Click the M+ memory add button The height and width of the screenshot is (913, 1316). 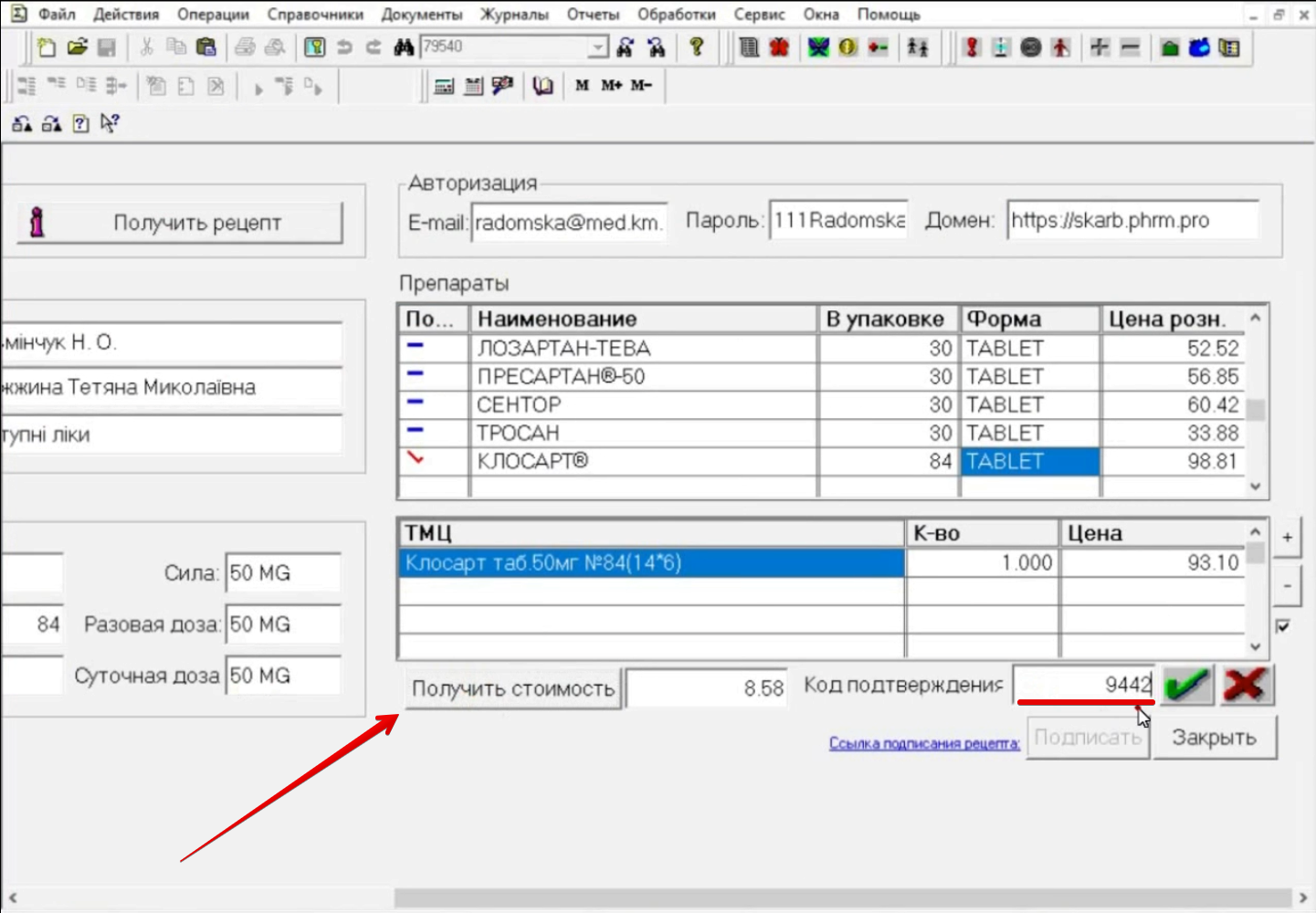coord(612,86)
